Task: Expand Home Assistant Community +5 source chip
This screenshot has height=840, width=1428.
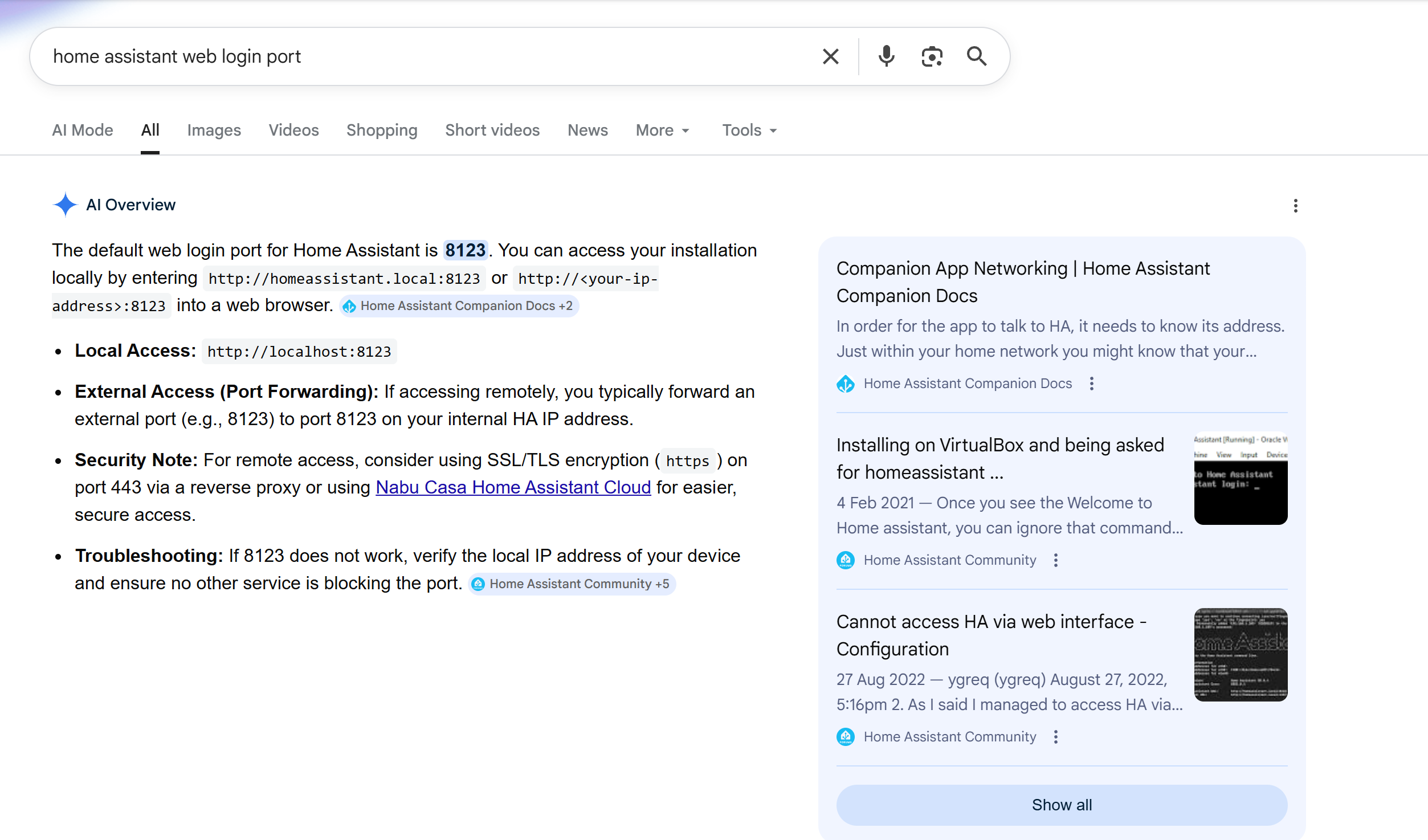Action: tap(572, 584)
